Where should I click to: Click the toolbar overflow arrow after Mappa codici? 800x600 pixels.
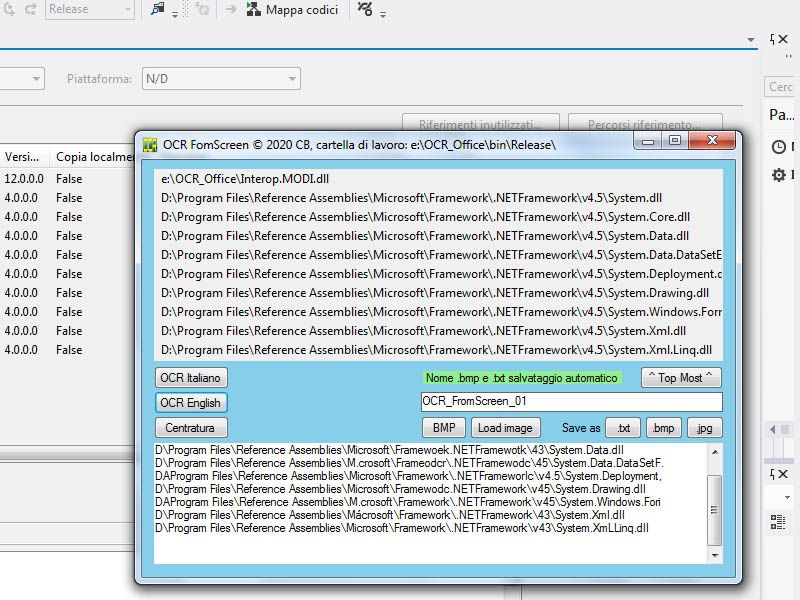[383, 14]
